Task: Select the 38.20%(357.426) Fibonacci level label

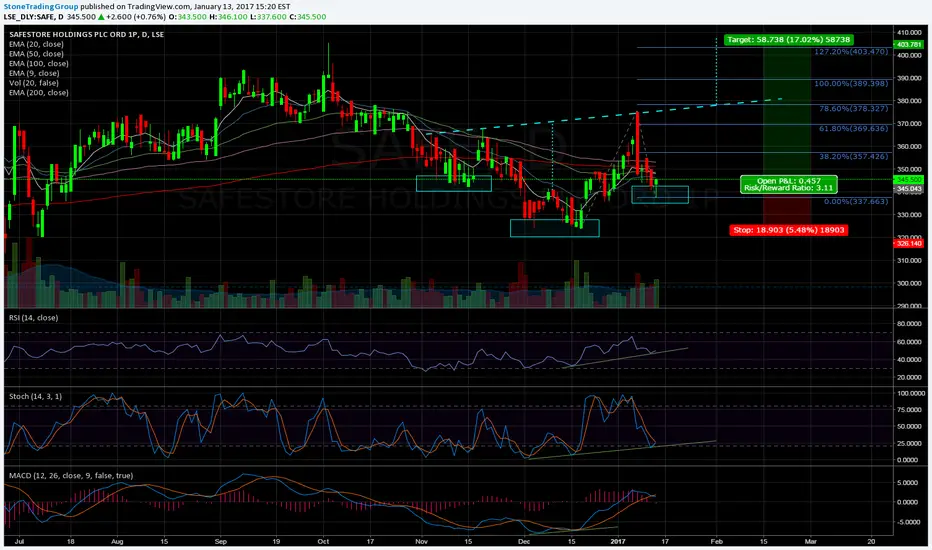Action: tap(854, 156)
